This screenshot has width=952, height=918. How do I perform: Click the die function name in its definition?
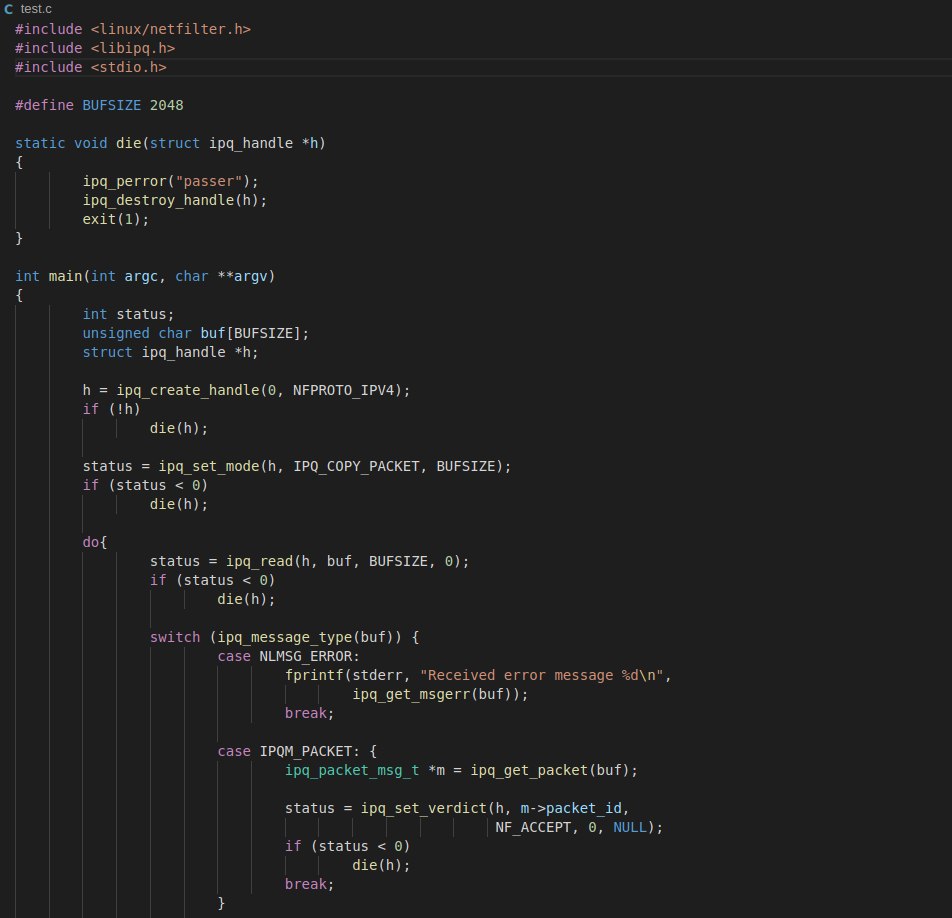coord(128,143)
